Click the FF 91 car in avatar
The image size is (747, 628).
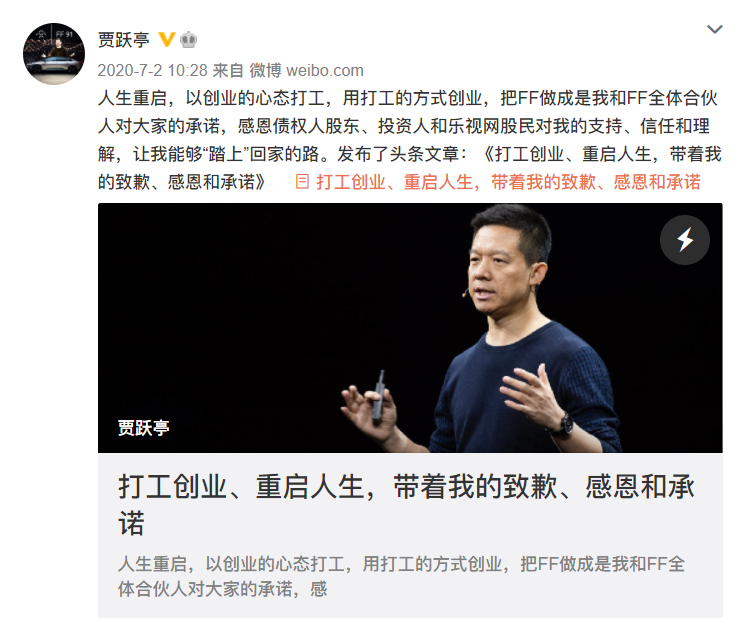[54, 63]
